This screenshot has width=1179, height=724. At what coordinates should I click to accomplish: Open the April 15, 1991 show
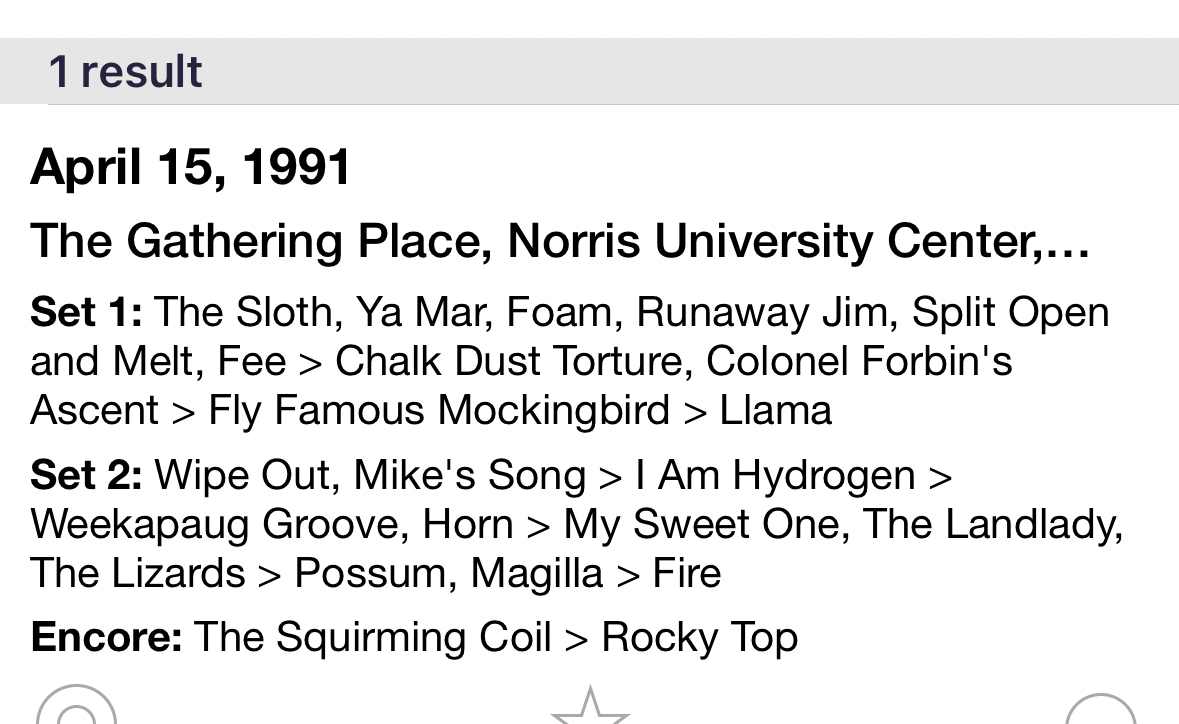click(x=191, y=167)
